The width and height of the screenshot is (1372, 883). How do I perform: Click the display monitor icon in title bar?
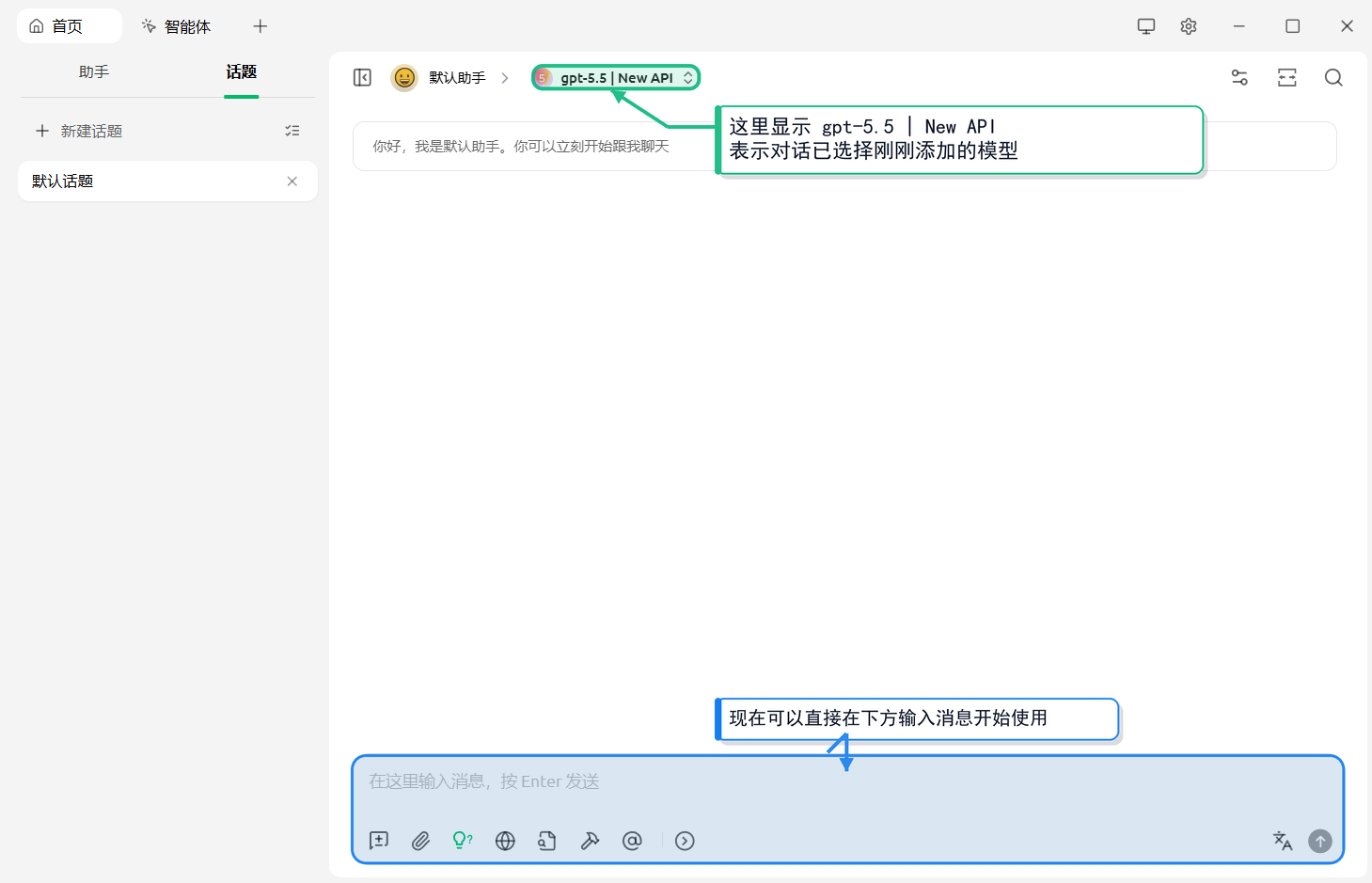click(x=1145, y=26)
